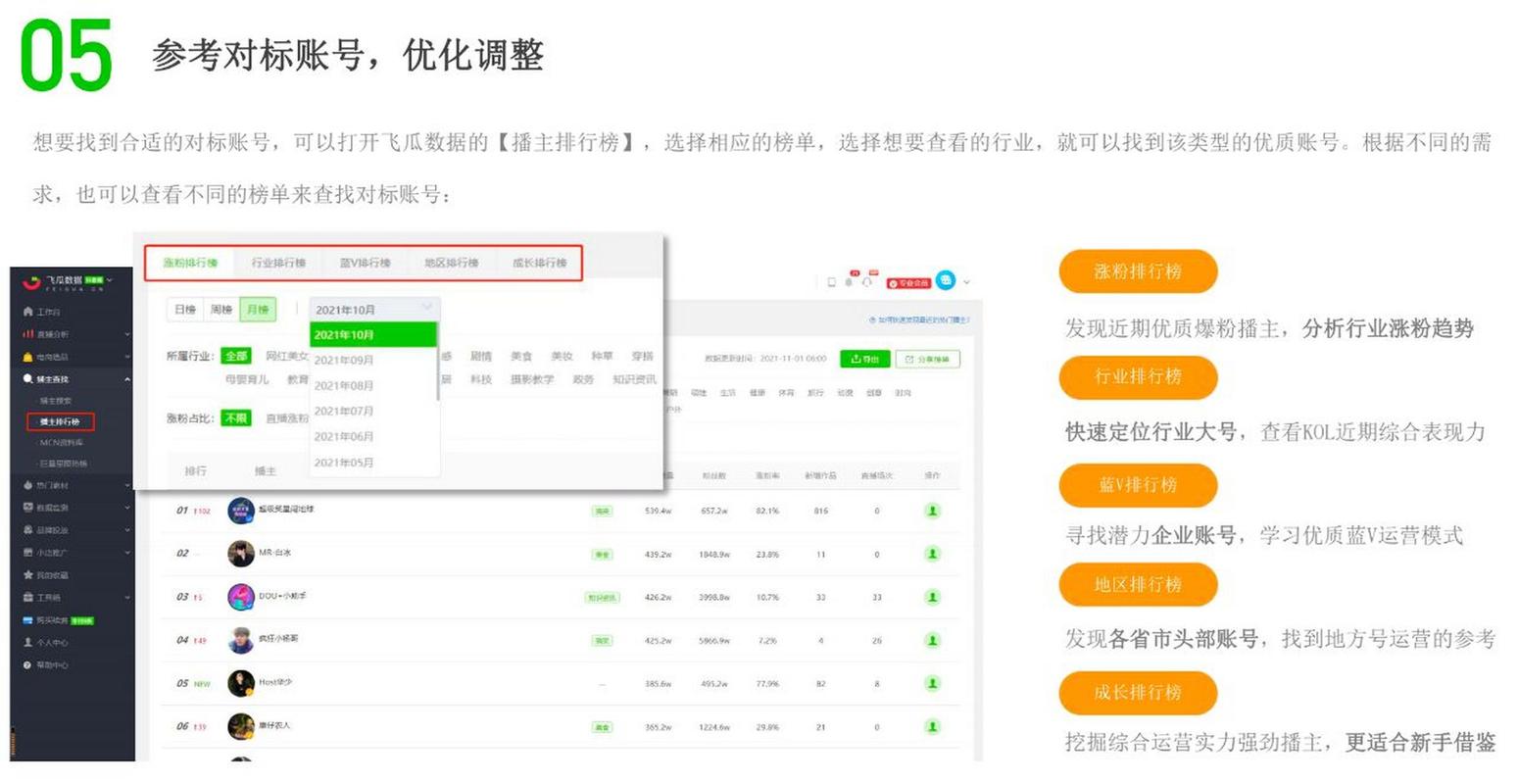Click the 直播分析 bar-chart icon
The height and width of the screenshot is (784, 1518).
point(27,334)
